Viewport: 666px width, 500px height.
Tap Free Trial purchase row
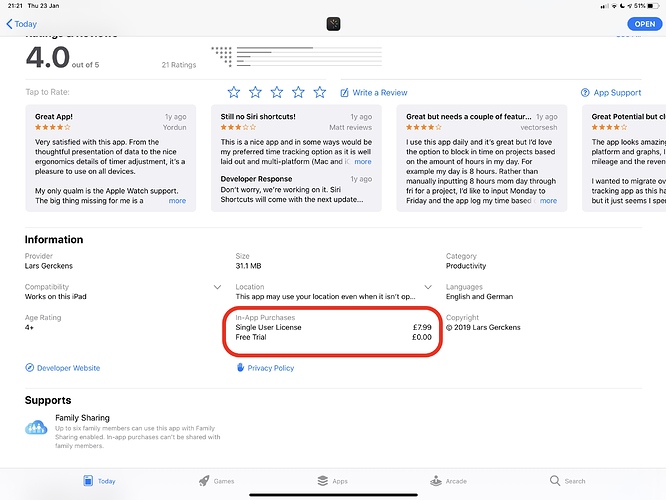pos(333,337)
